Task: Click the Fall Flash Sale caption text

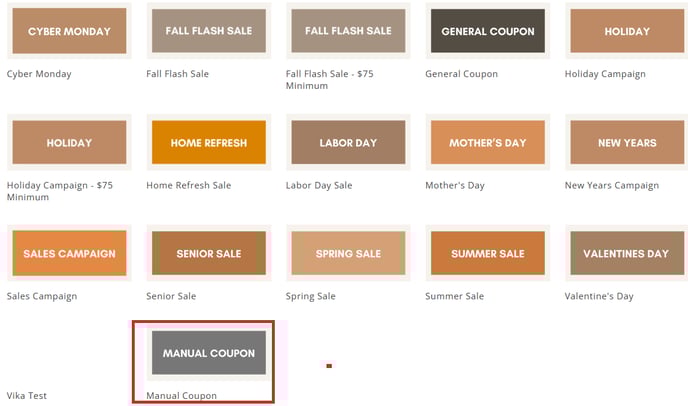Action: tap(177, 74)
